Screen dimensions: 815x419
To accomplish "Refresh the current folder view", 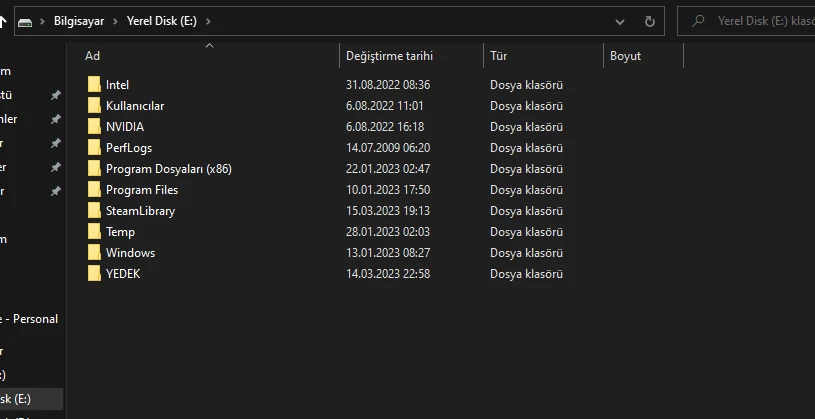I will [650, 21].
